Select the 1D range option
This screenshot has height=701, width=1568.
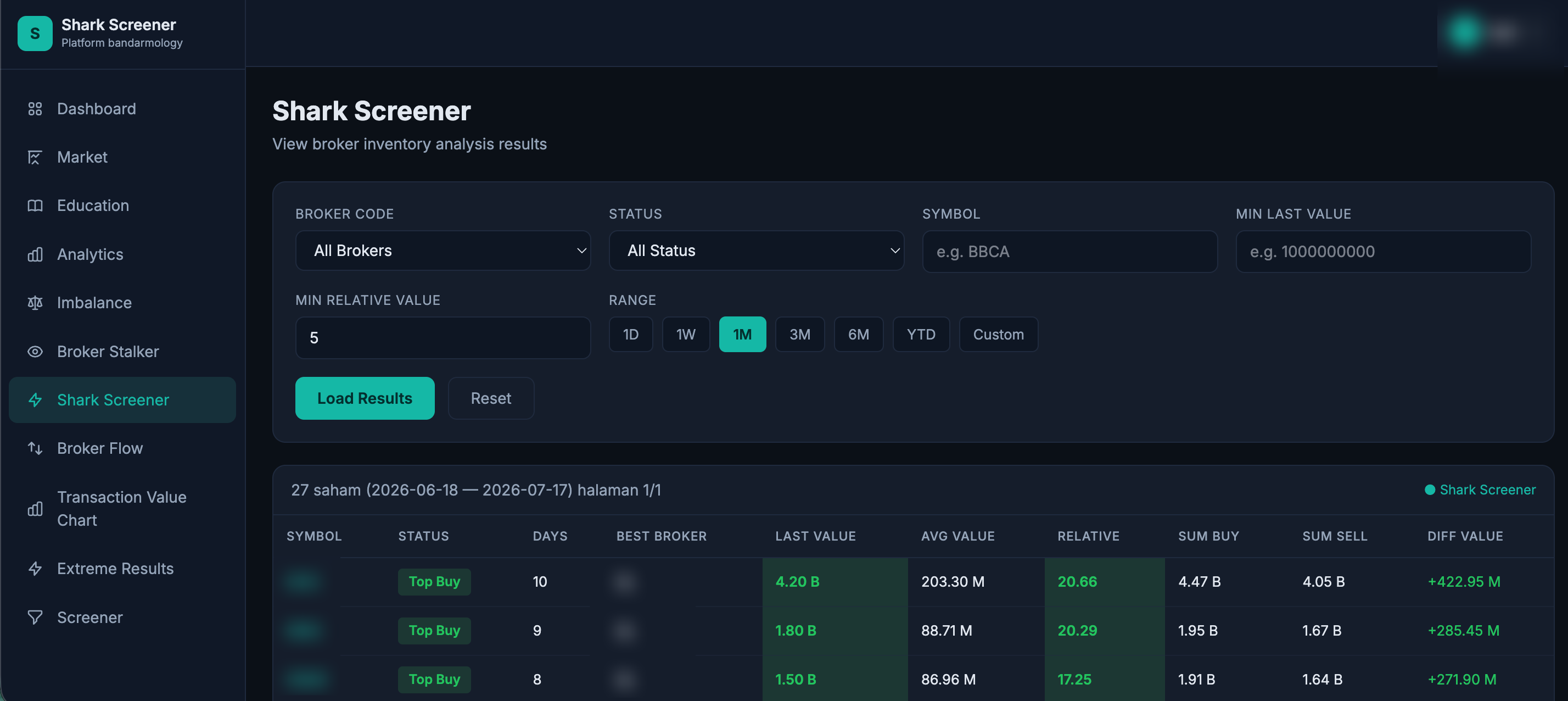point(631,335)
